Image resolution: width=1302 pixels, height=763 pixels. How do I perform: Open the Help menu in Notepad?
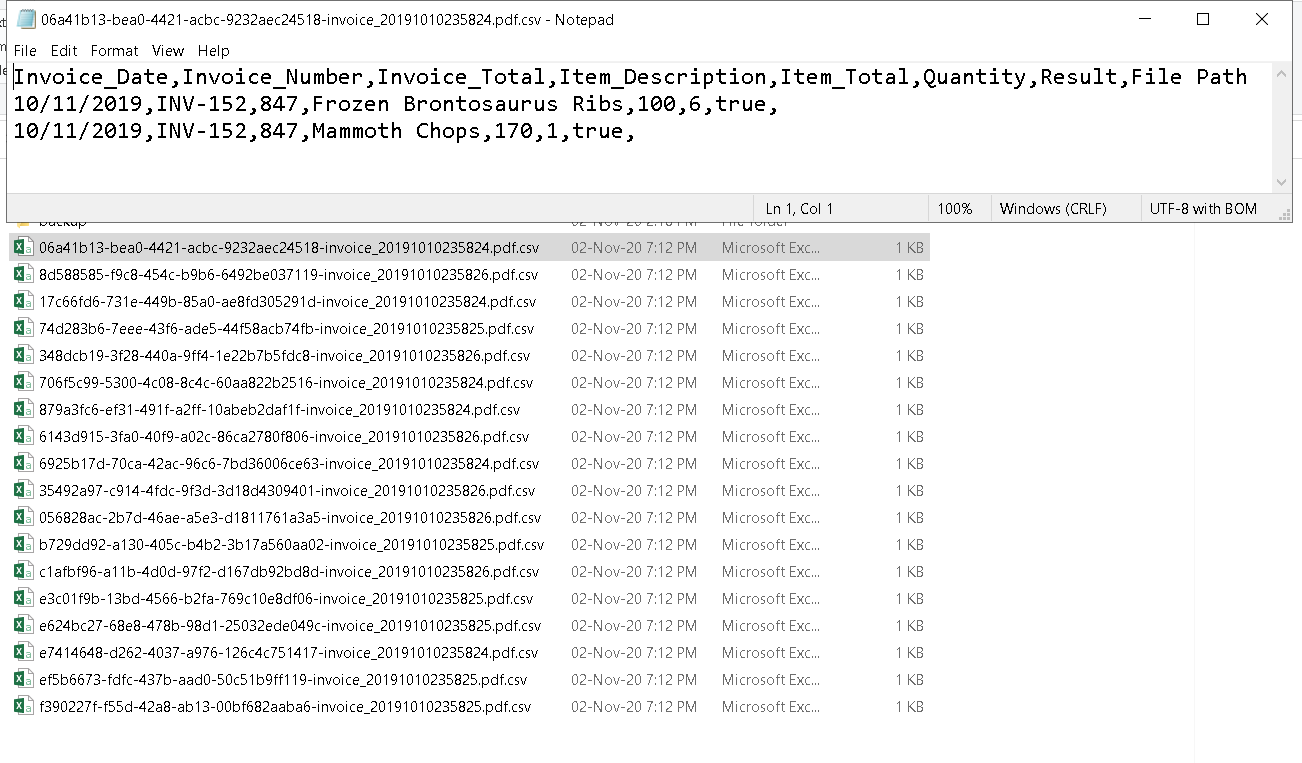[x=213, y=51]
